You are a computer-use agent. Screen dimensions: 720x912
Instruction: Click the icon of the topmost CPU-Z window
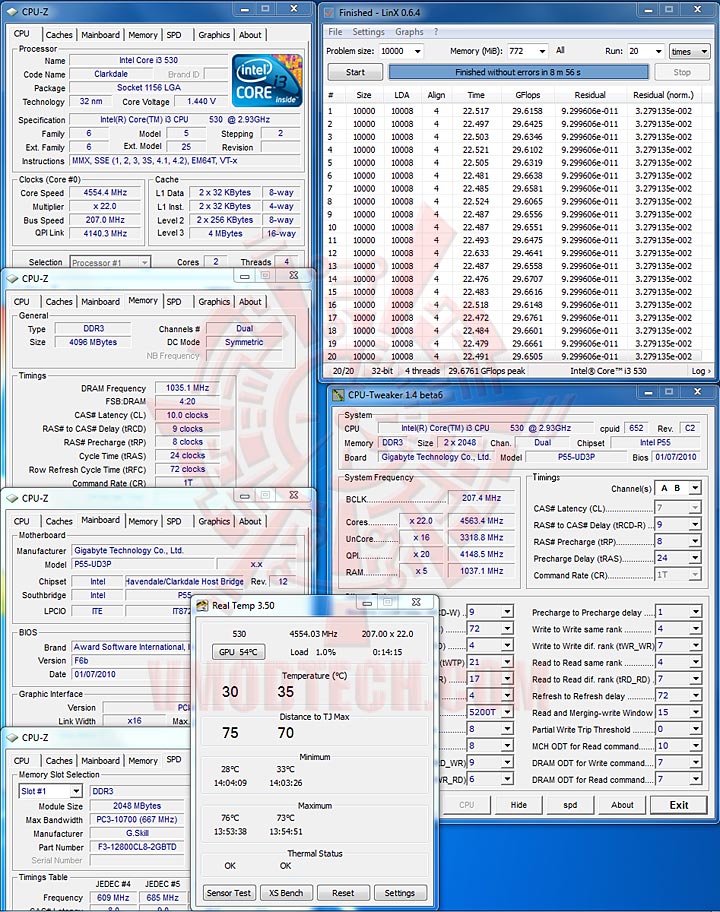(12, 11)
